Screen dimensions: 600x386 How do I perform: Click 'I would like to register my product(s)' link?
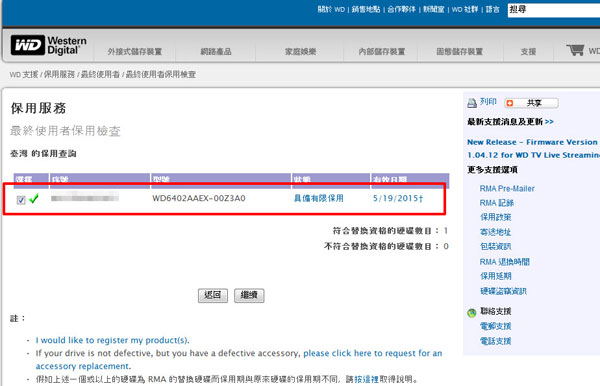coord(112,340)
